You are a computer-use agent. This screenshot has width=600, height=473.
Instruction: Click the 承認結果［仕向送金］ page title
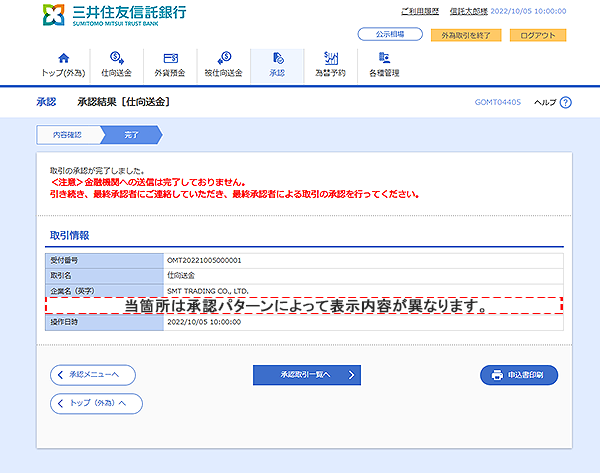[x=124, y=102]
